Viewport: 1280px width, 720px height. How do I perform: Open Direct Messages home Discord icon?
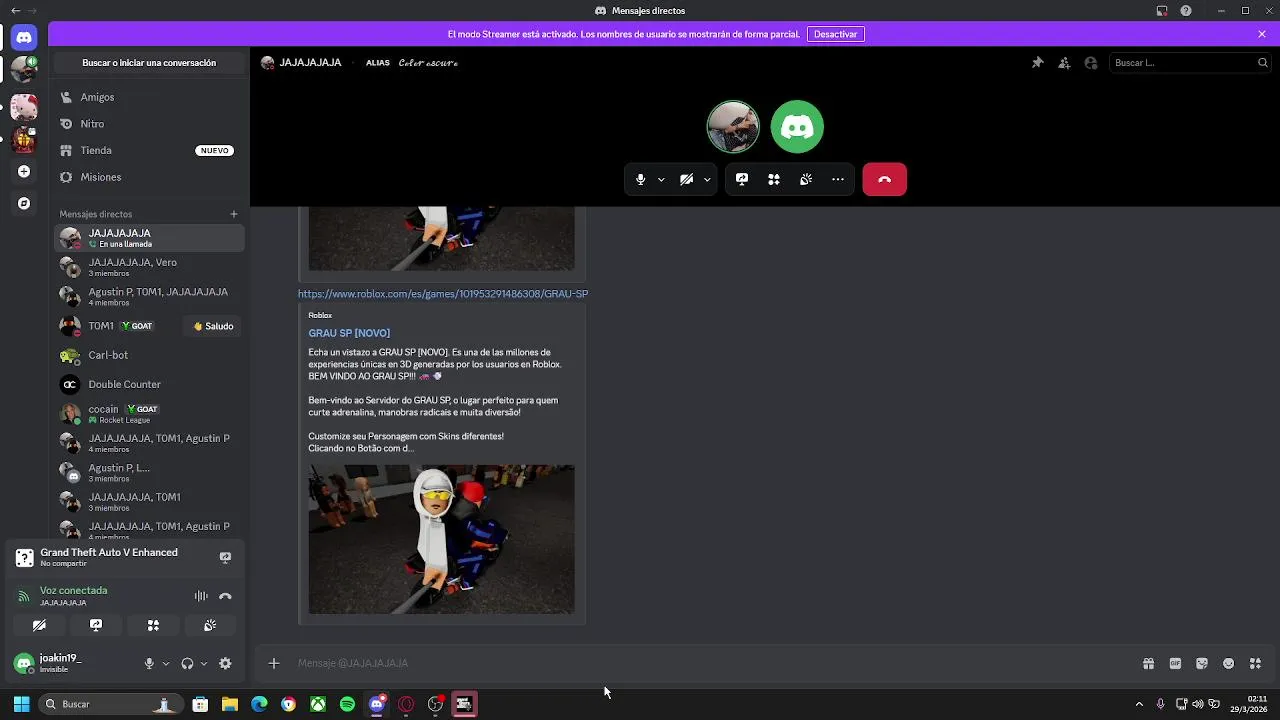(24, 37)
